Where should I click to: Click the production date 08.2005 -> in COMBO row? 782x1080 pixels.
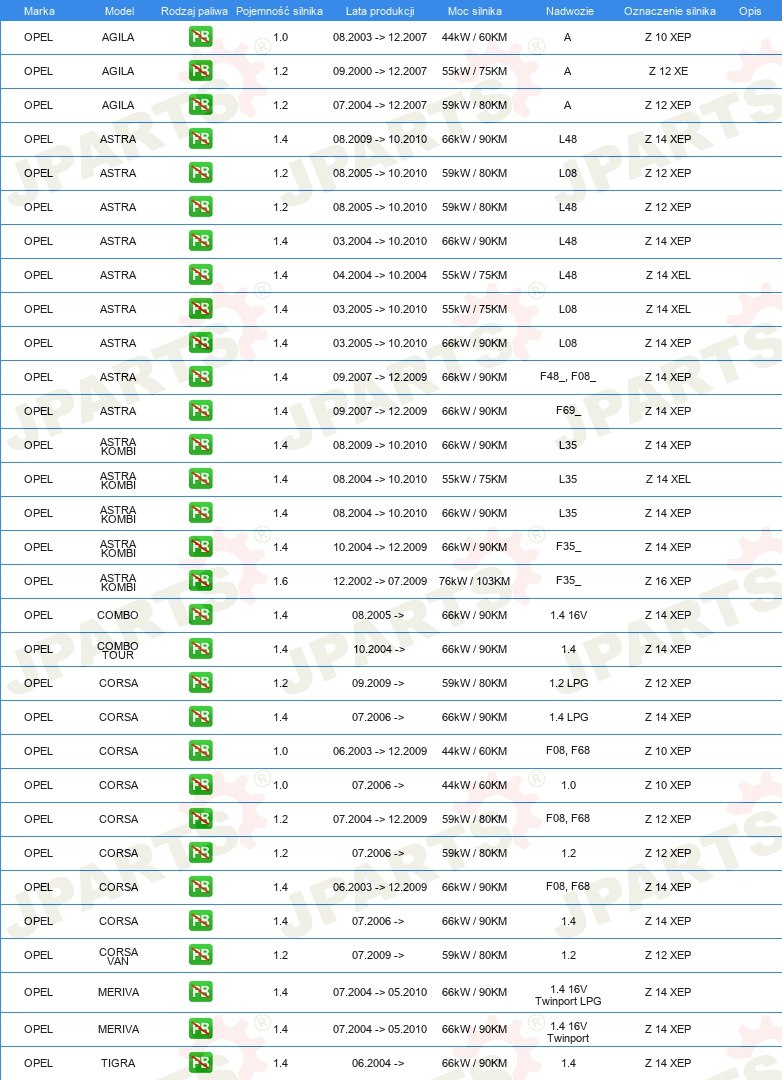click(378, 615)
